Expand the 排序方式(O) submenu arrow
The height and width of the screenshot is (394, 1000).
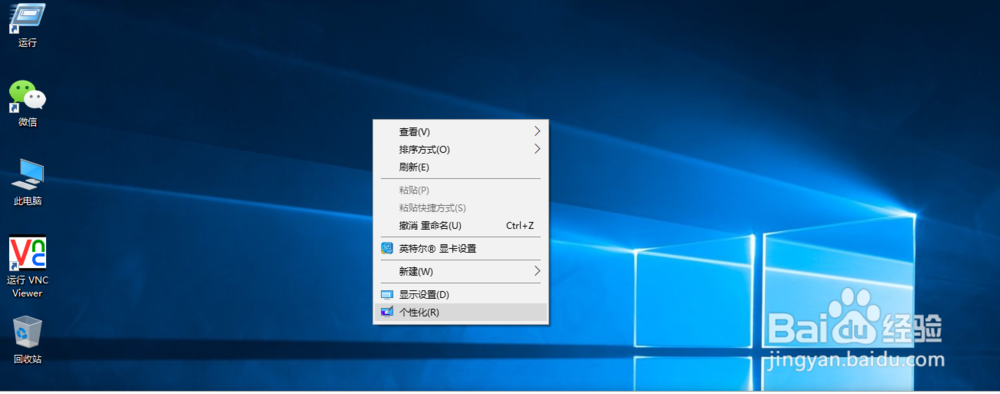pyautogui.click(x=537, y=149)
